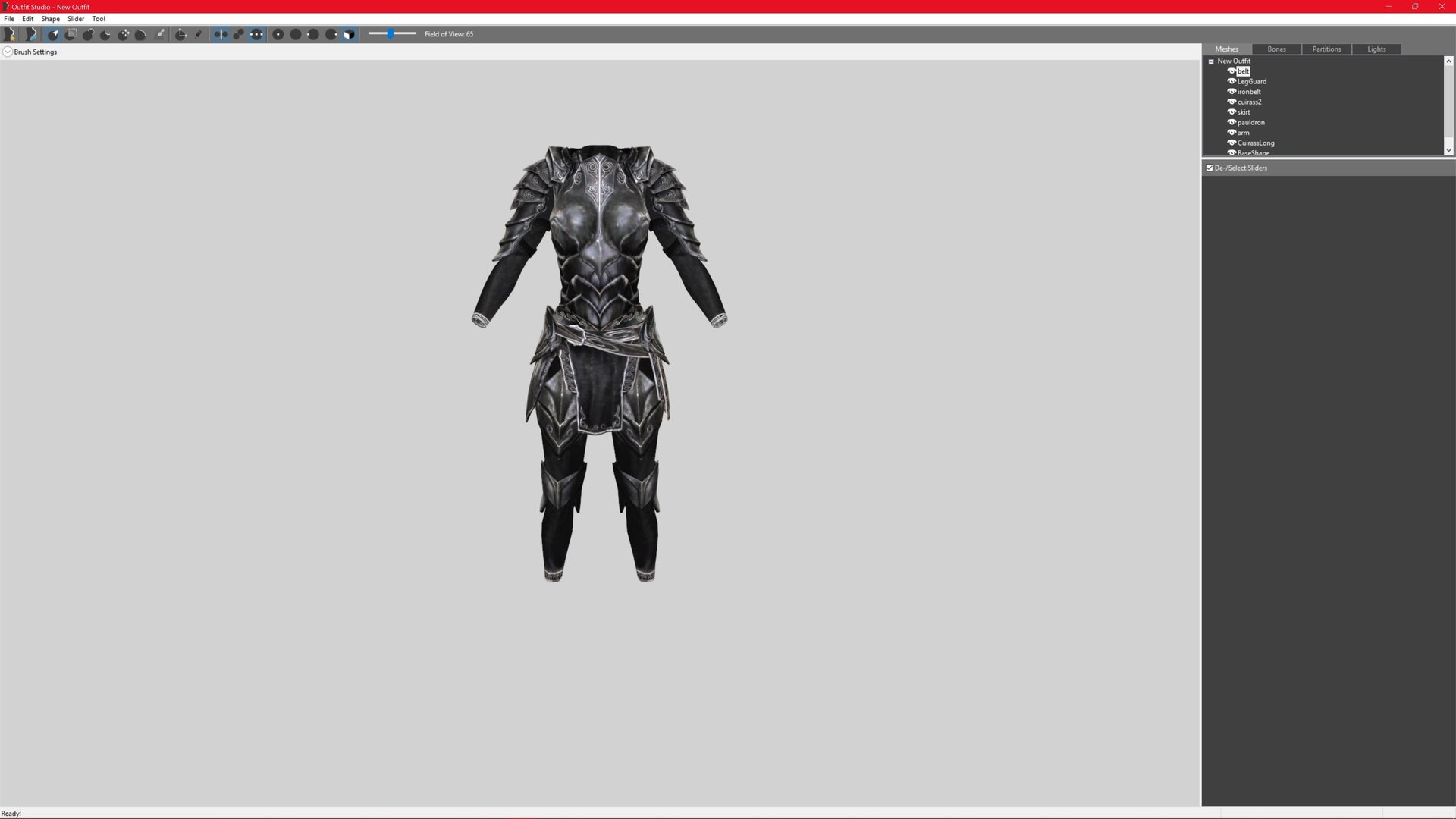Screen dimensions: 1456x819
Task: Hide the CuirassLong mesh via eye icon
Action: click(1232, 143)
